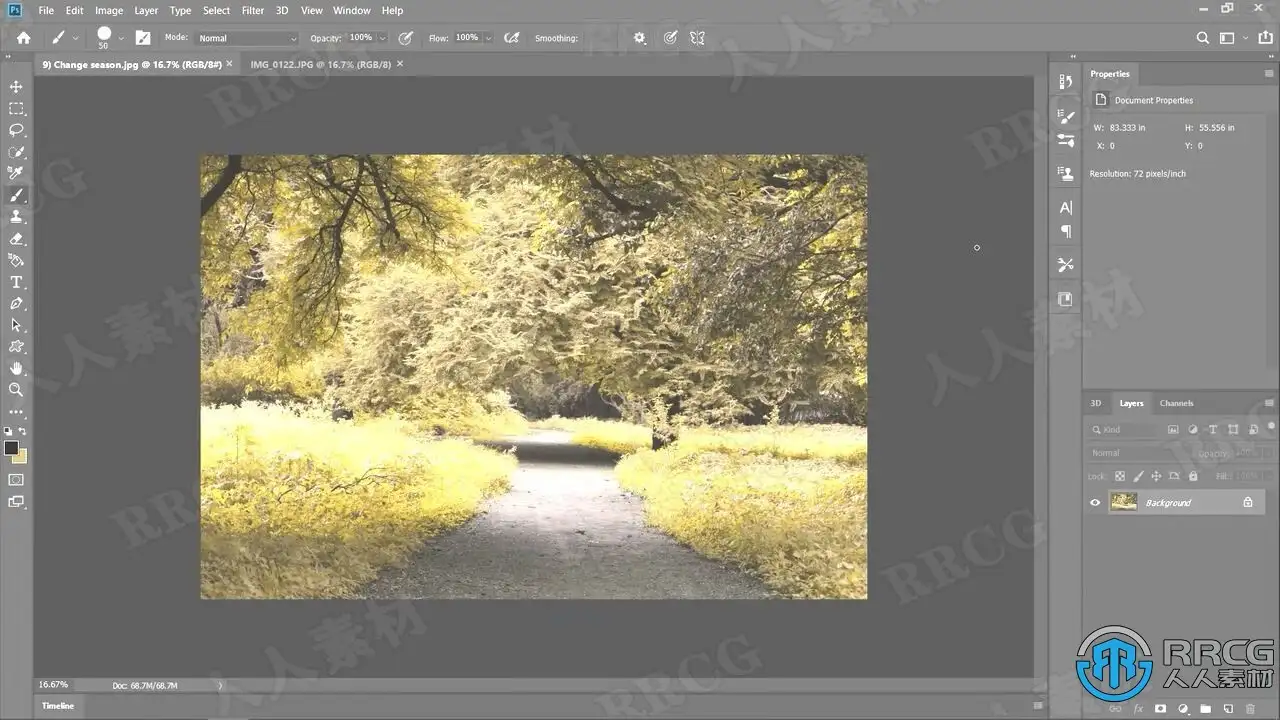Create a new layer via layers panel icon
The width and height of the screenshot is (1280, 720).
[1228, 709]
